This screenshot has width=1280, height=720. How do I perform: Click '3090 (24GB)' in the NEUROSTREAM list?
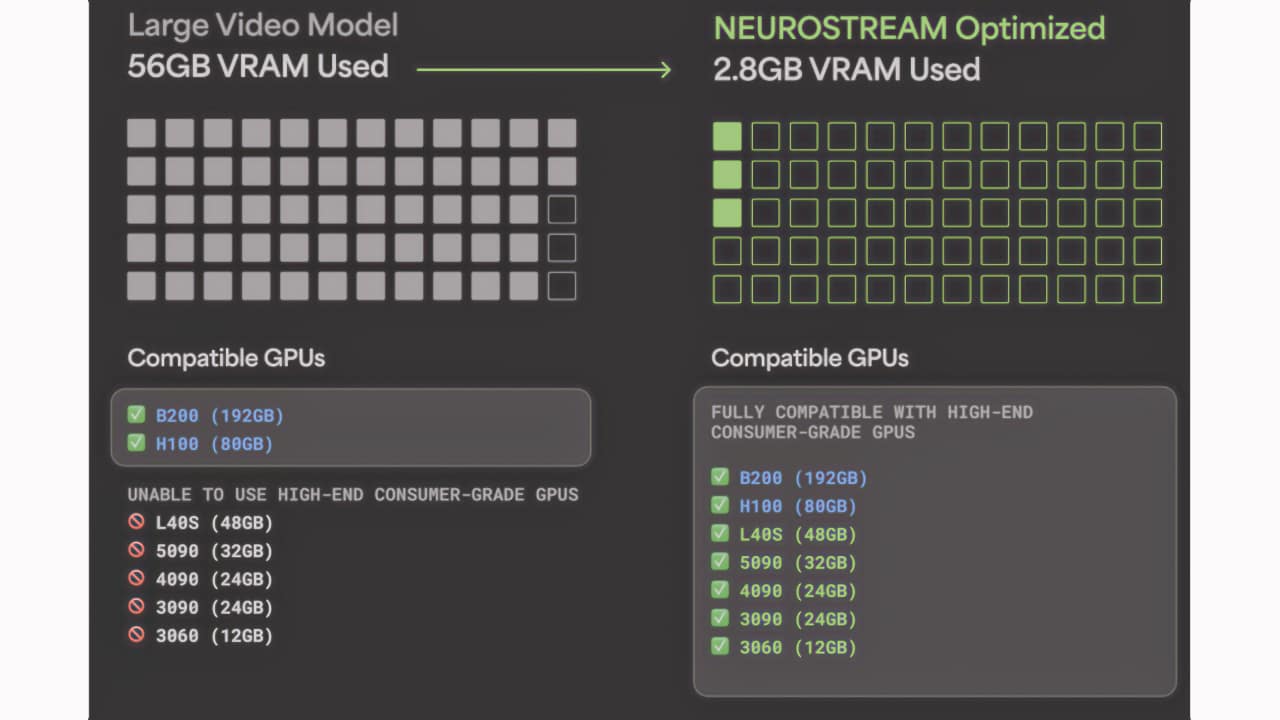click(x=799, y=619)
